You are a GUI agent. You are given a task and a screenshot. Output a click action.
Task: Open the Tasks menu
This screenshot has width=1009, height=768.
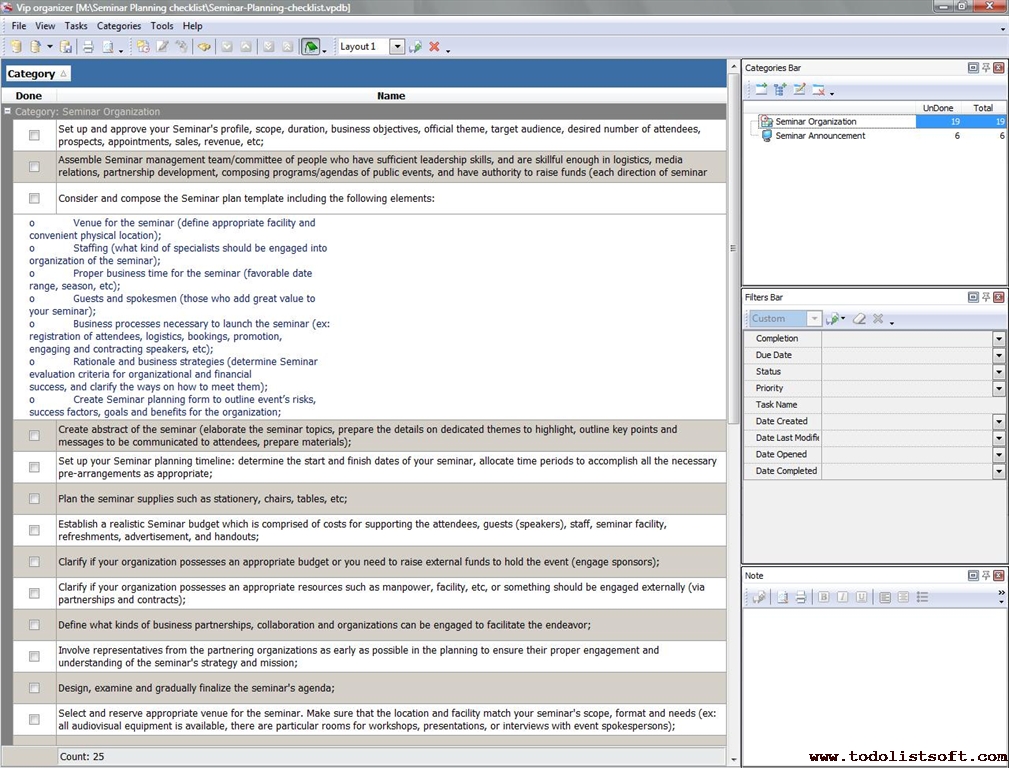pyautogui.click(x=76, y=26)
